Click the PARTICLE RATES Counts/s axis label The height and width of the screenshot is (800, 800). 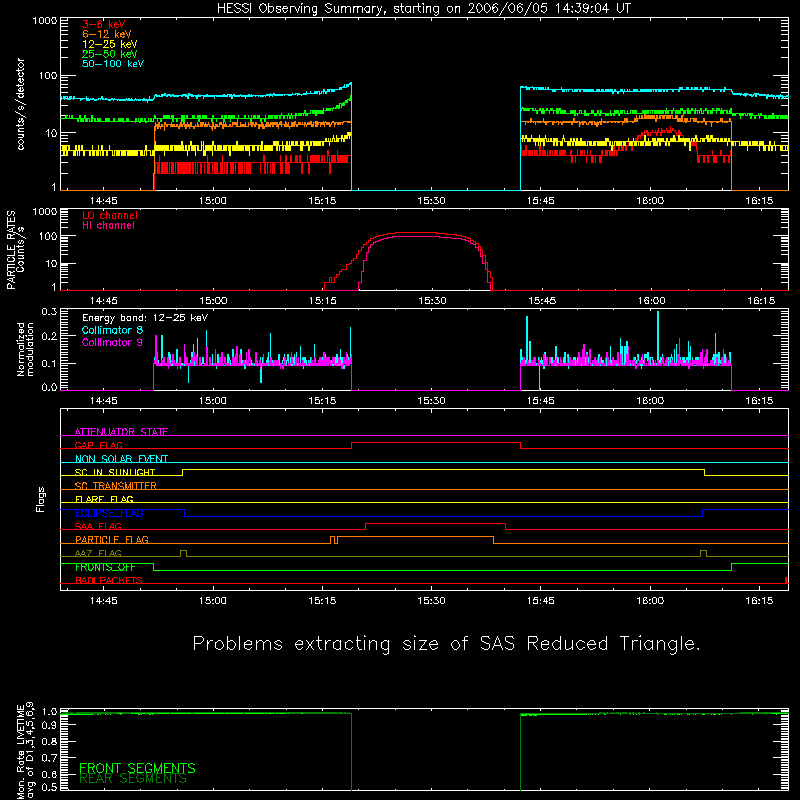pyautogui.click(x=15, y=250)
